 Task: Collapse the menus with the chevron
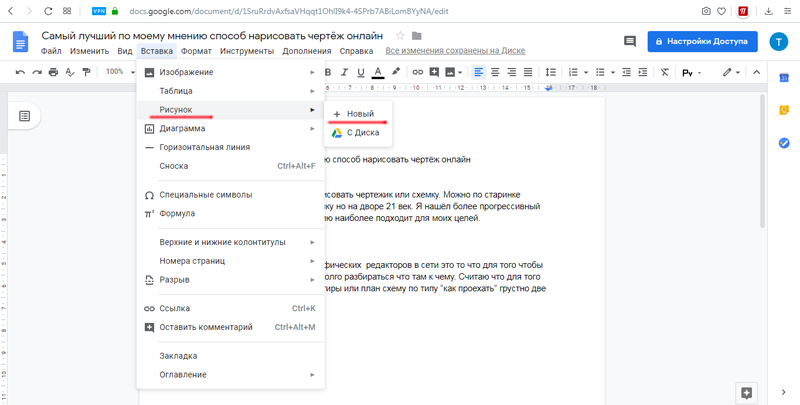pos(757,72)
